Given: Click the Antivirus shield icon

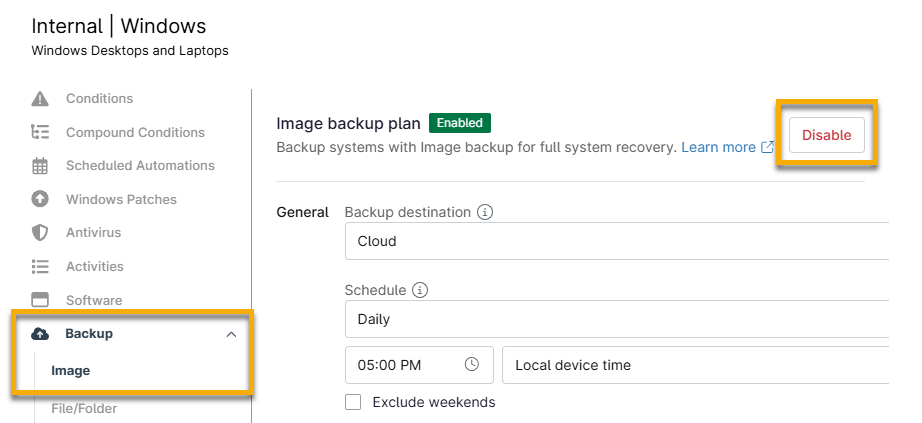Looking at the screenshot, I should [40, 233].
